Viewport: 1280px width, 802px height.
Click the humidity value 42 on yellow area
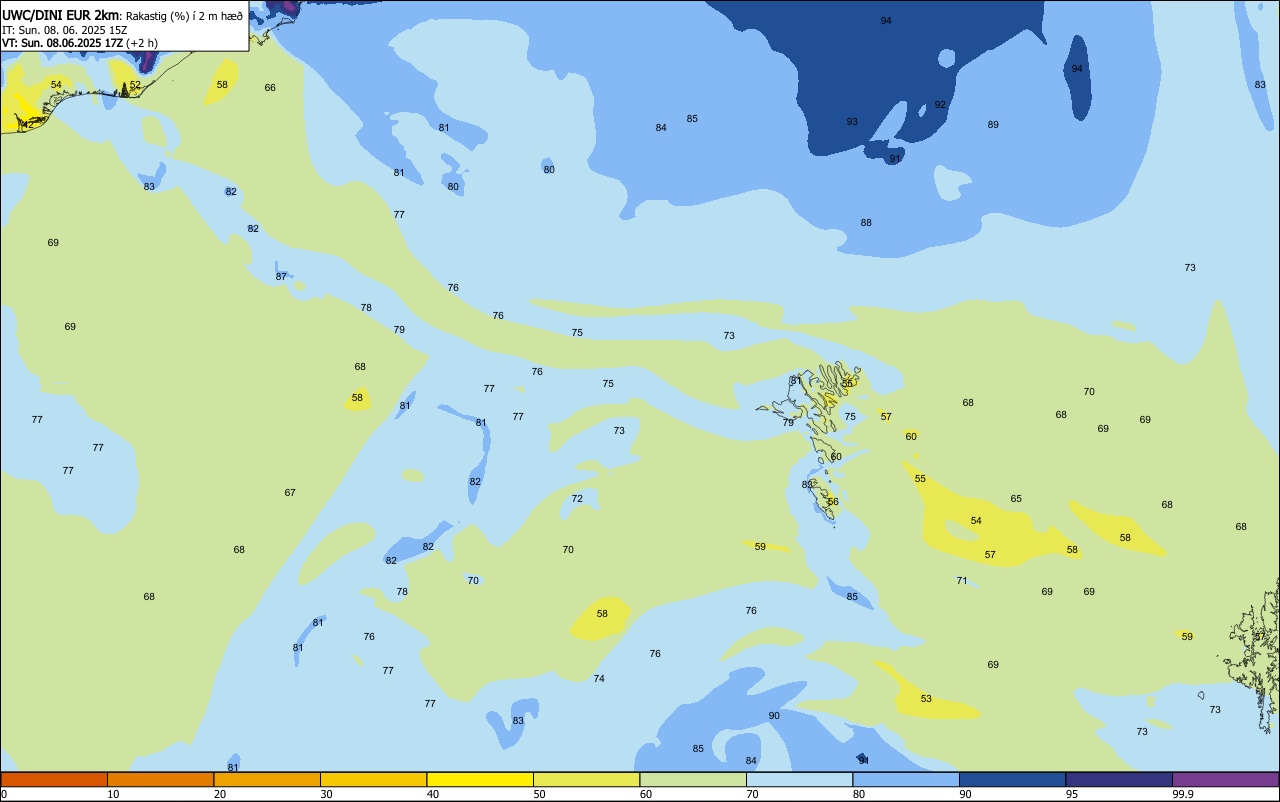point(28,124)
